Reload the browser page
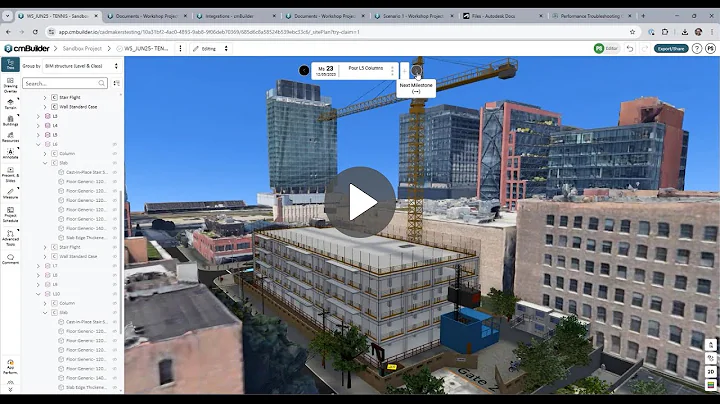 coord(35,32)
